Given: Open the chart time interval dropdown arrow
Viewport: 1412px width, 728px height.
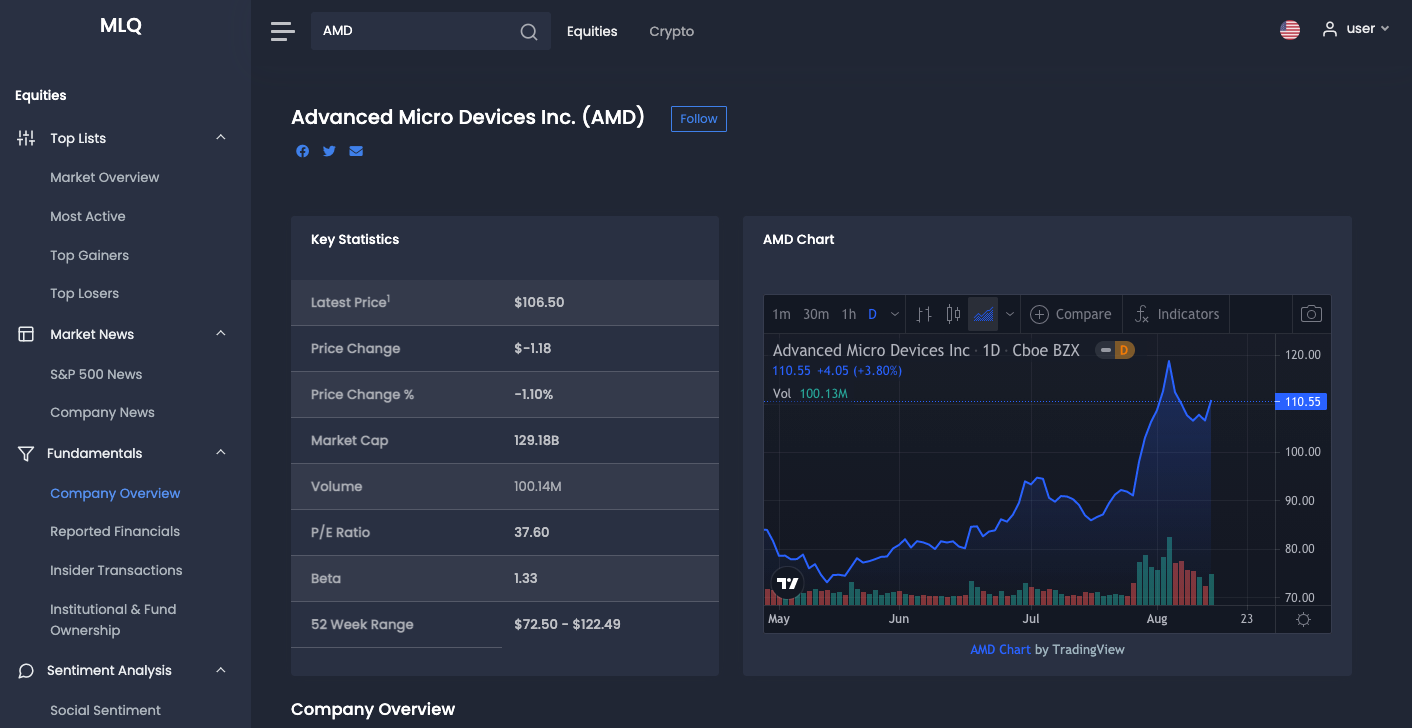Looking at the screenshot, I should (x=895, y=314).
